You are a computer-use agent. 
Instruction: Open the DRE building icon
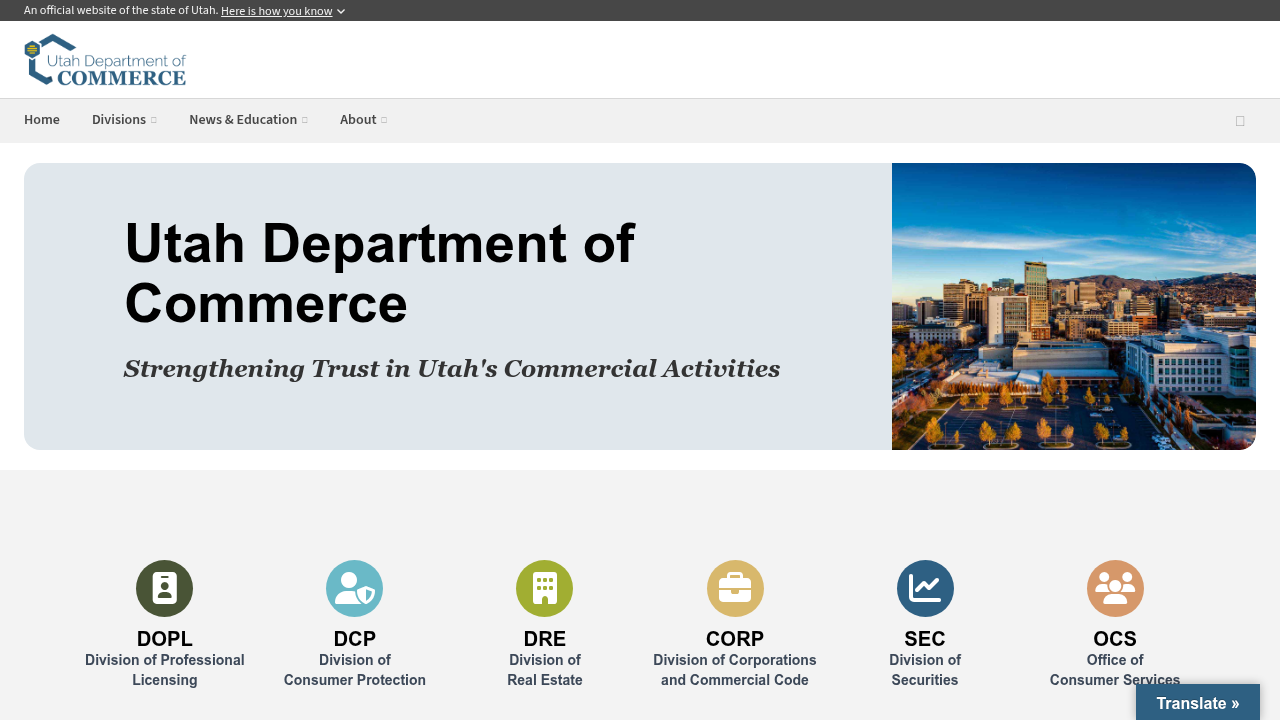coord(544,588)
